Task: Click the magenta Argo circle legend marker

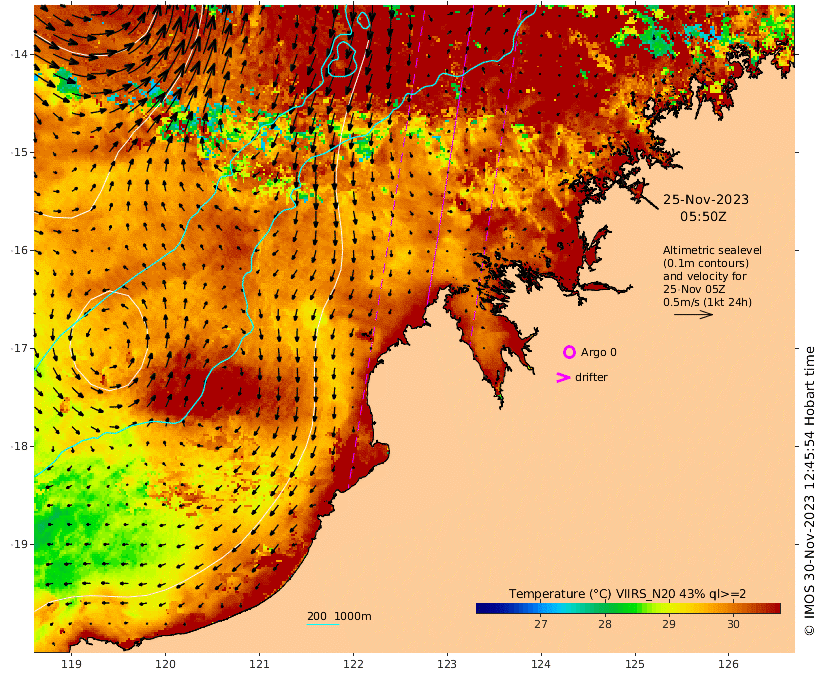Action: pyautogui.click(x=570, y=352)
